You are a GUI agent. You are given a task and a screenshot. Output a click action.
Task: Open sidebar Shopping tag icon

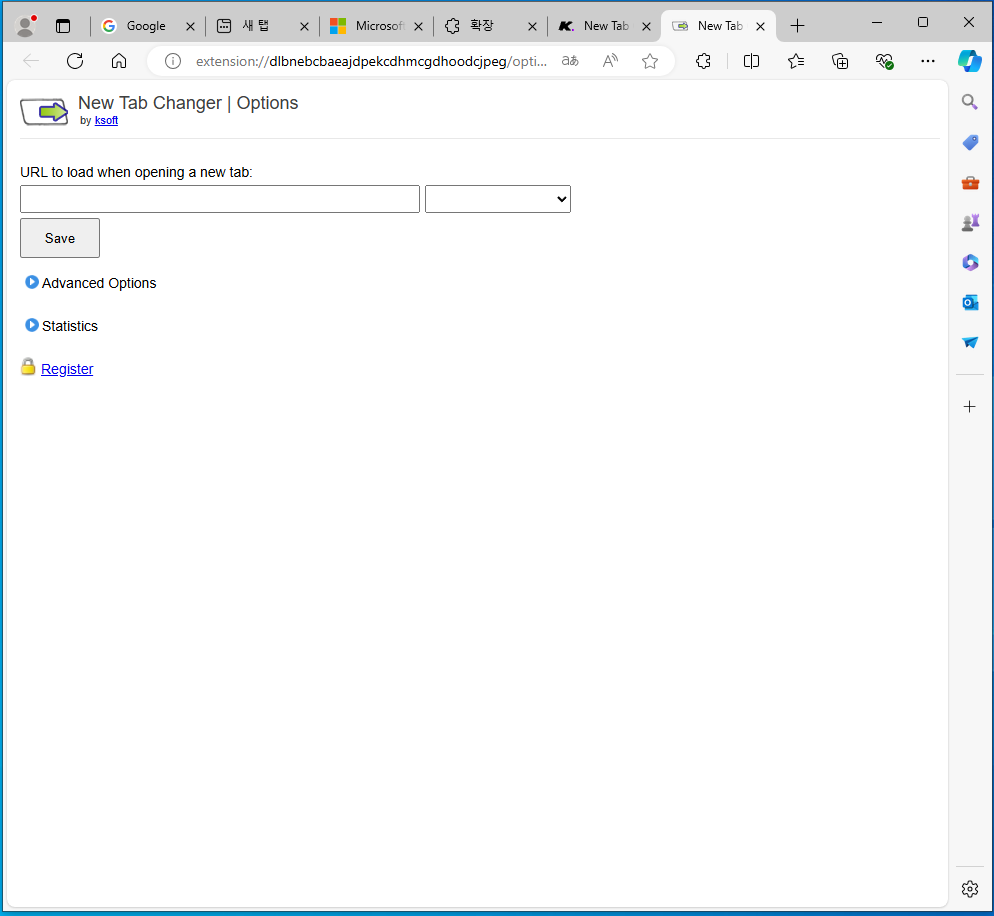point(970,143)
